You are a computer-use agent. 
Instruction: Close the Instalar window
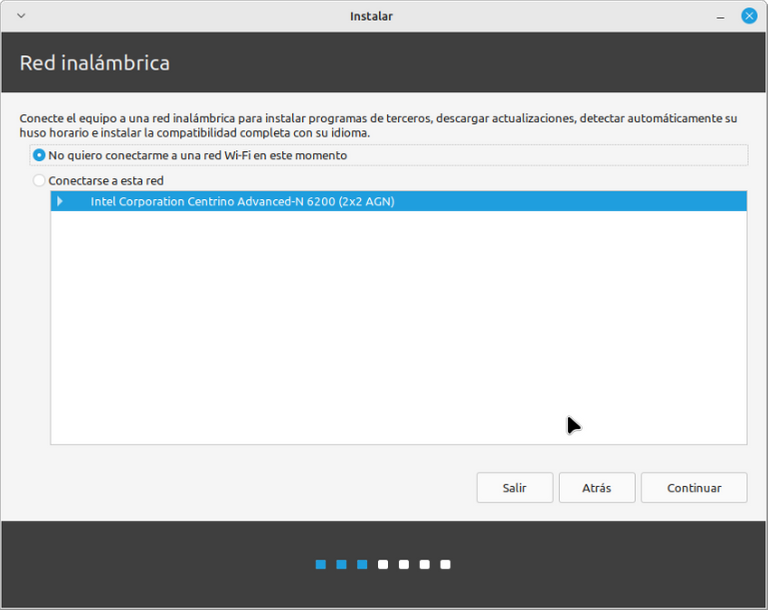coord(749,16)
